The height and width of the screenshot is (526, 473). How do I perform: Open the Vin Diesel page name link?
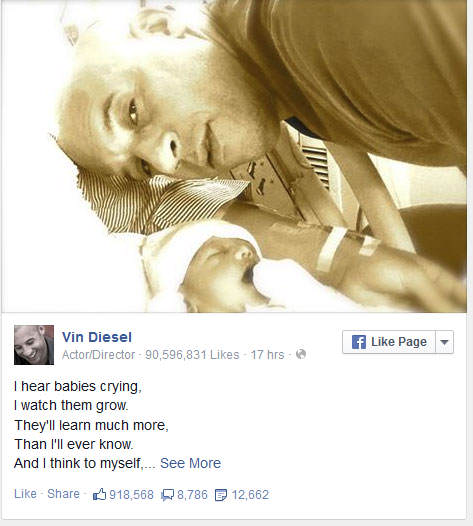pos(97,337)
